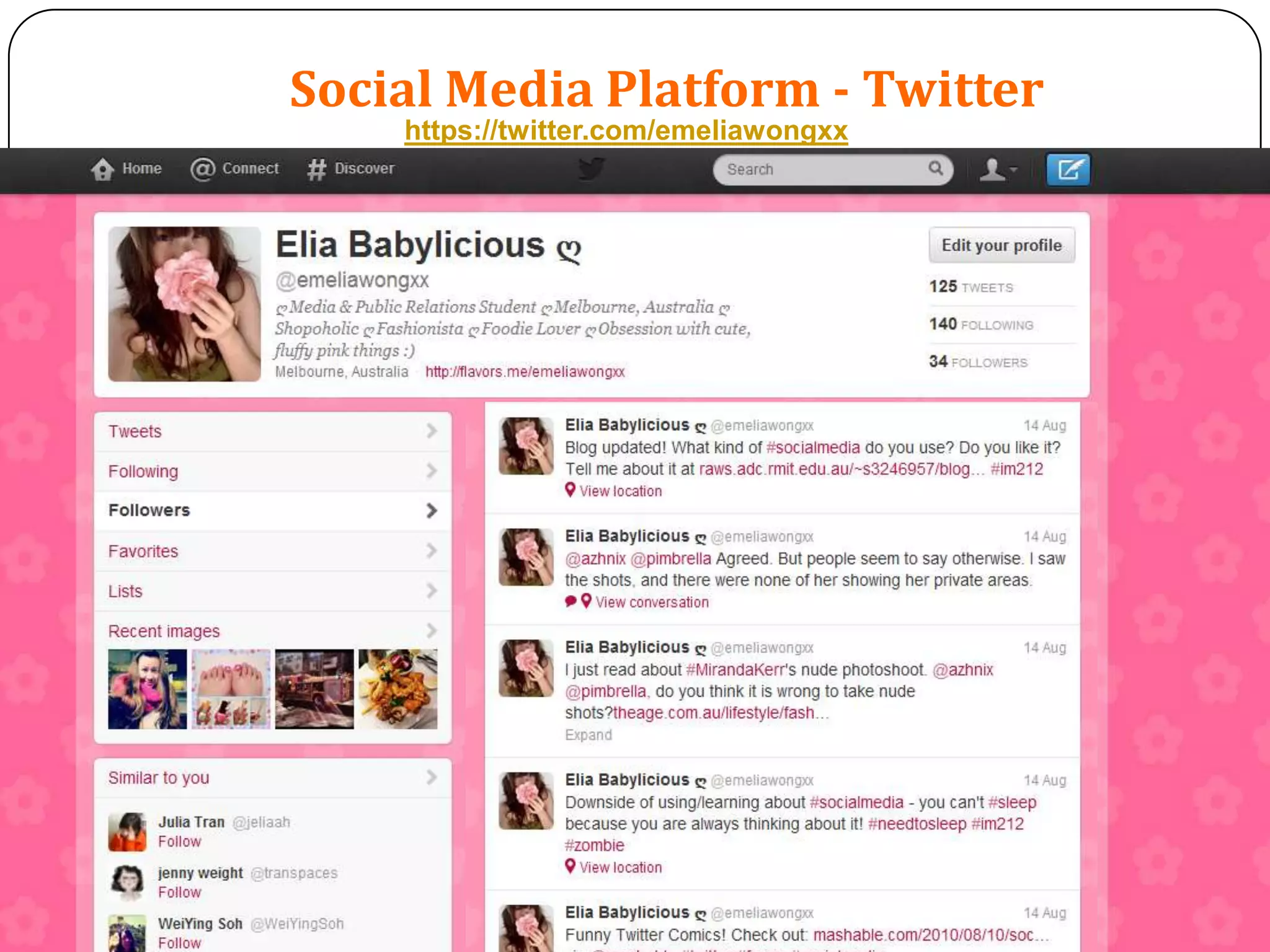Open @pimbrella mention in the Agreed tweet
The width and height of the screenshot is (1270, 952).
tap(671, 559)
